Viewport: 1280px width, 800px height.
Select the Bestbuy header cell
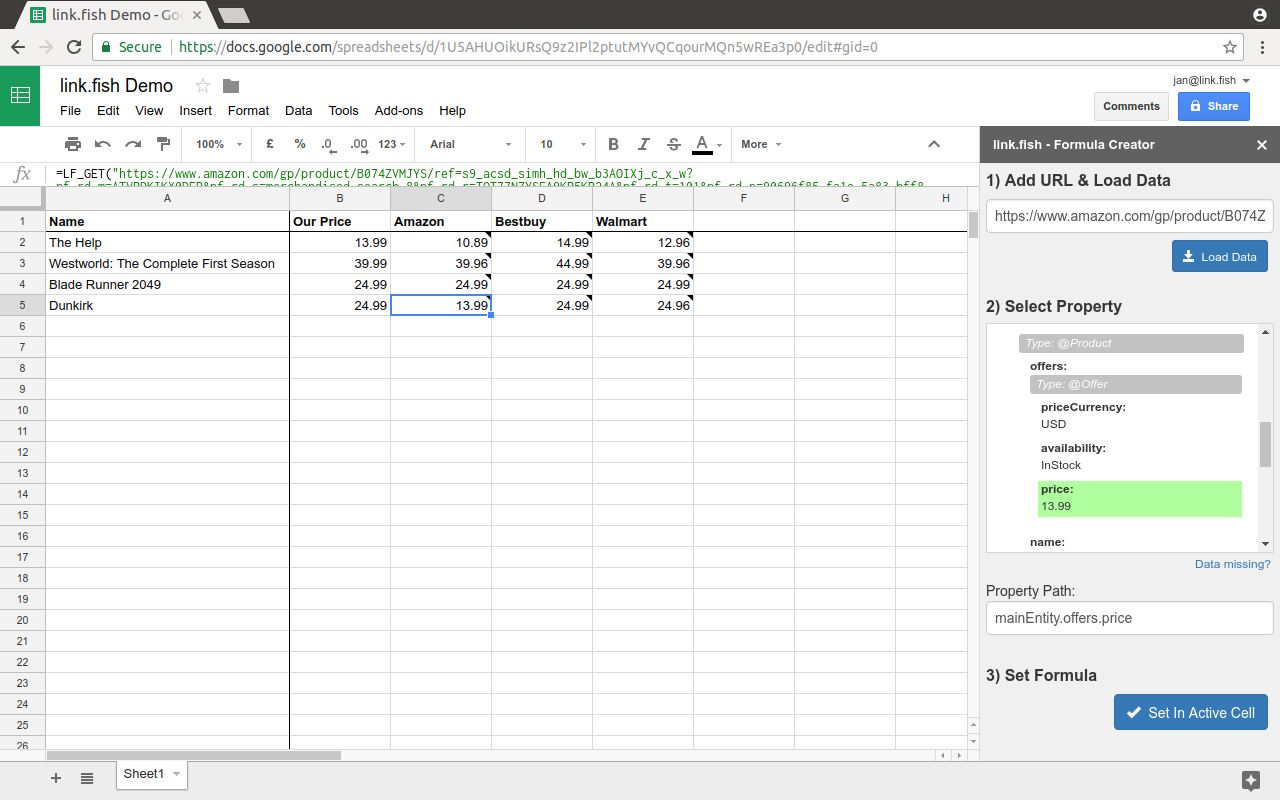542,221
